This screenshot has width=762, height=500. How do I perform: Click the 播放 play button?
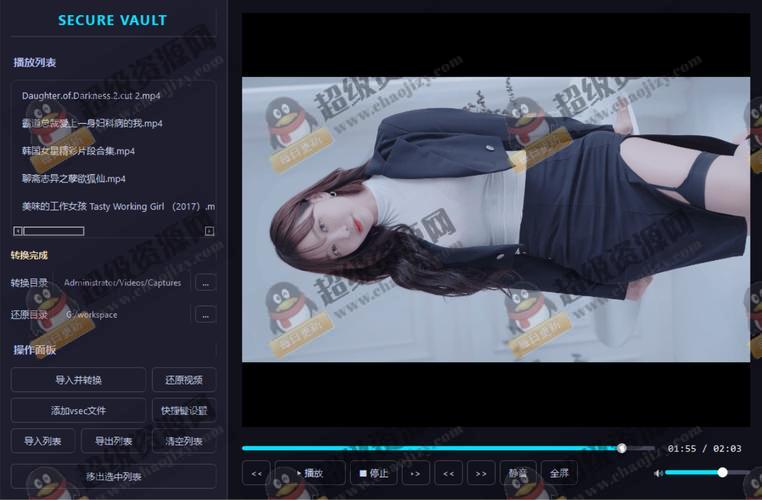[x=310, y=473]
